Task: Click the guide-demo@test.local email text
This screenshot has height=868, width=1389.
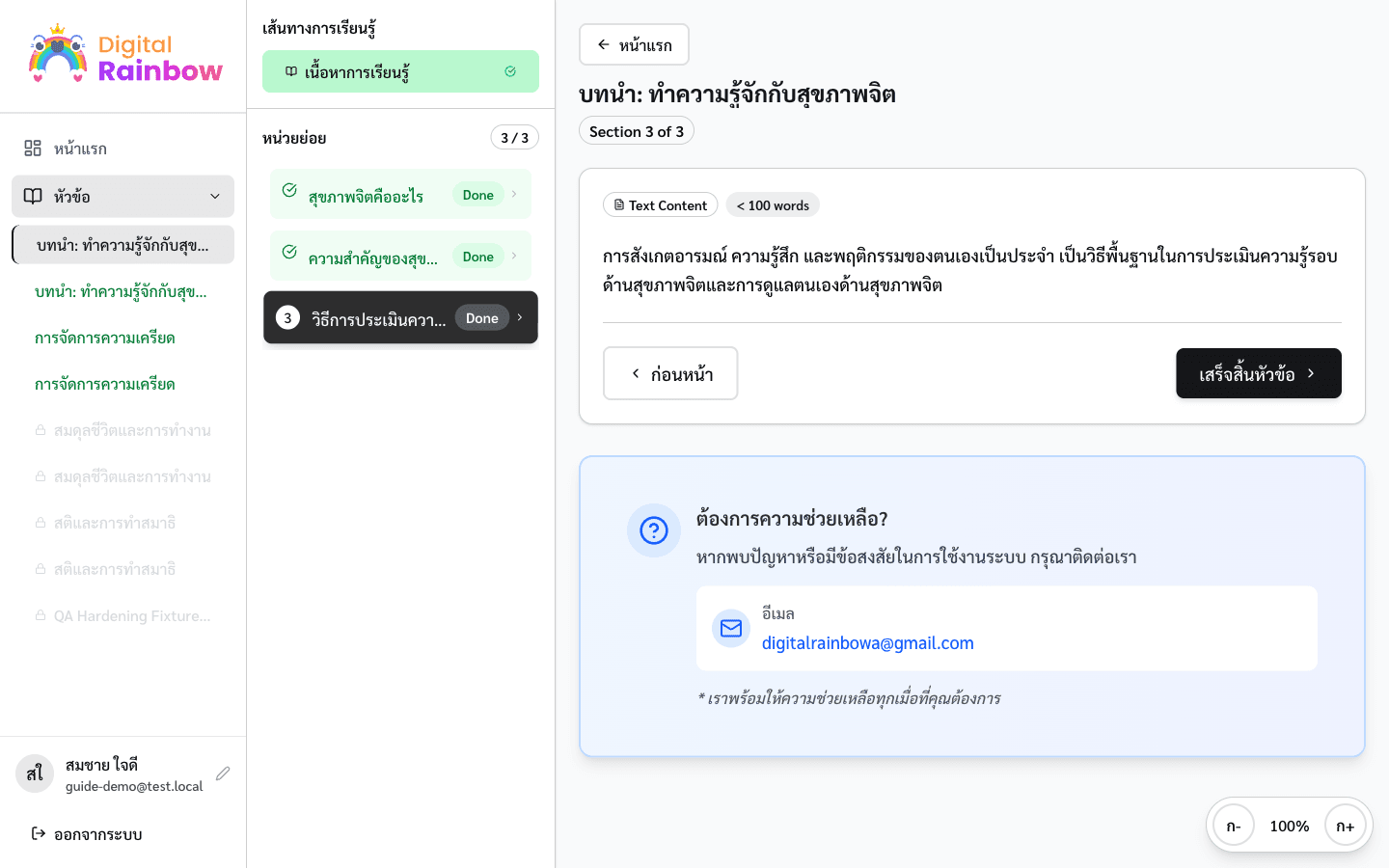Action: pos(134,786)
